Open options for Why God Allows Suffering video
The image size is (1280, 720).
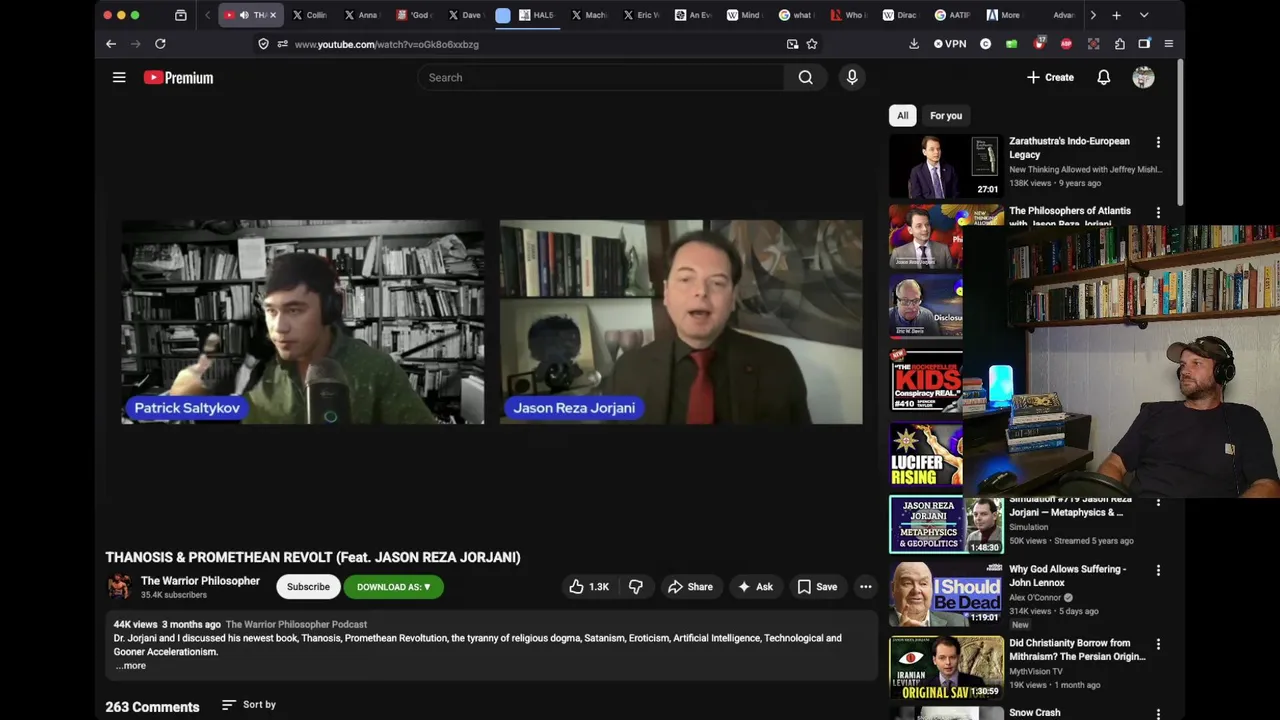point(1158,570)
